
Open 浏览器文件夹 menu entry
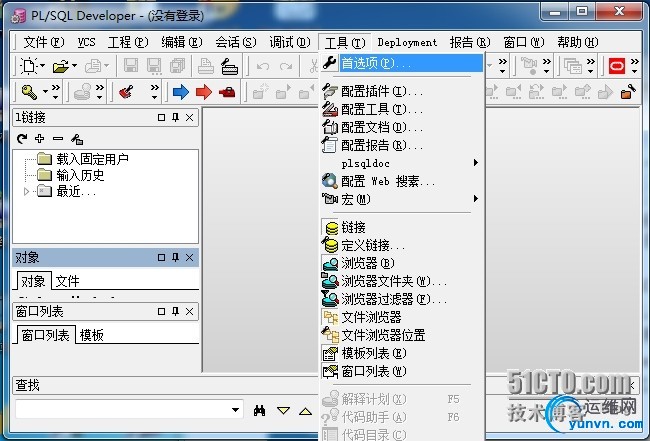coord(402,281)
